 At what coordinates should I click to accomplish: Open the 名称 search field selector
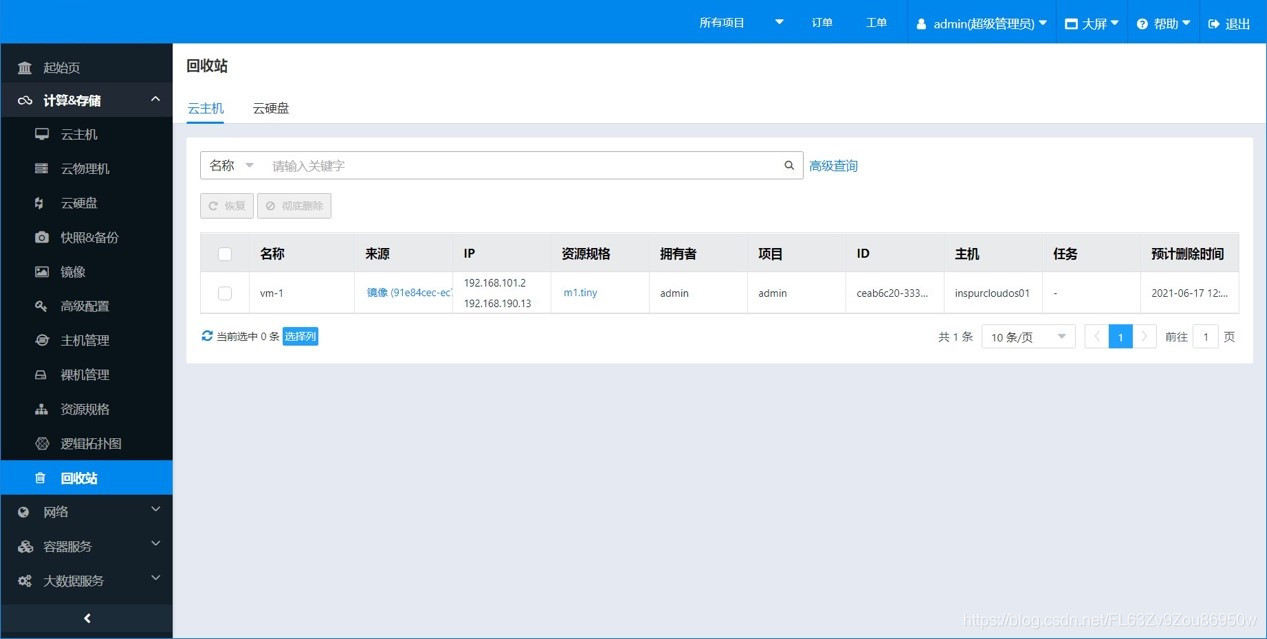232,166
